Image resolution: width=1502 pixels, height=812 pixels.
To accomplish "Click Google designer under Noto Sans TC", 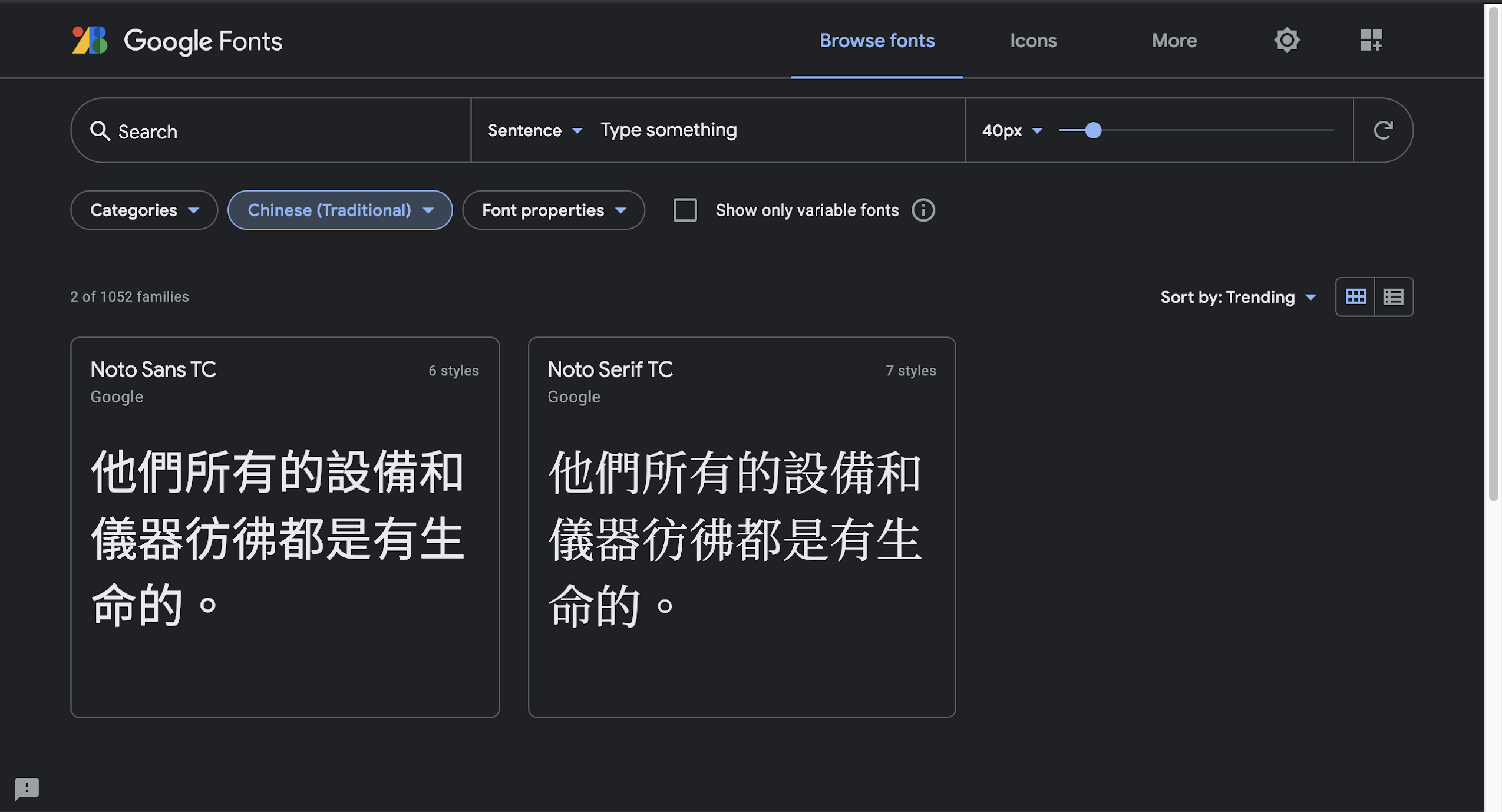I will pos(117,397).
